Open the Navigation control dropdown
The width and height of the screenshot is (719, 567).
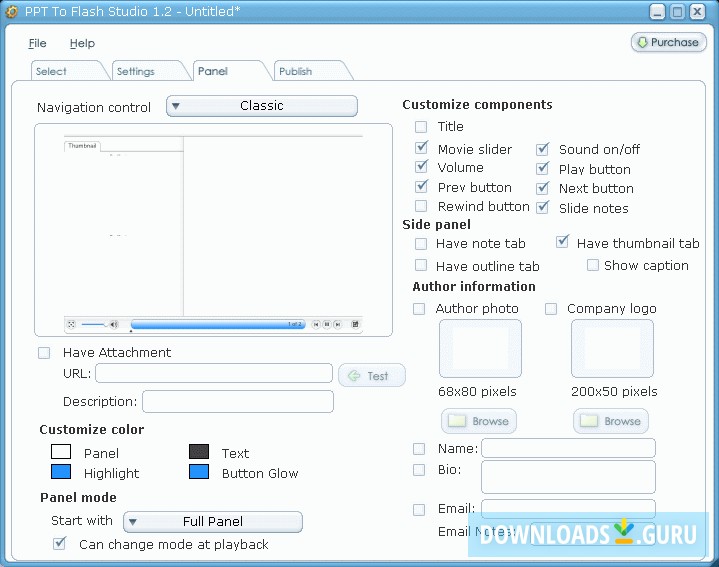click(x=262, y=106)
